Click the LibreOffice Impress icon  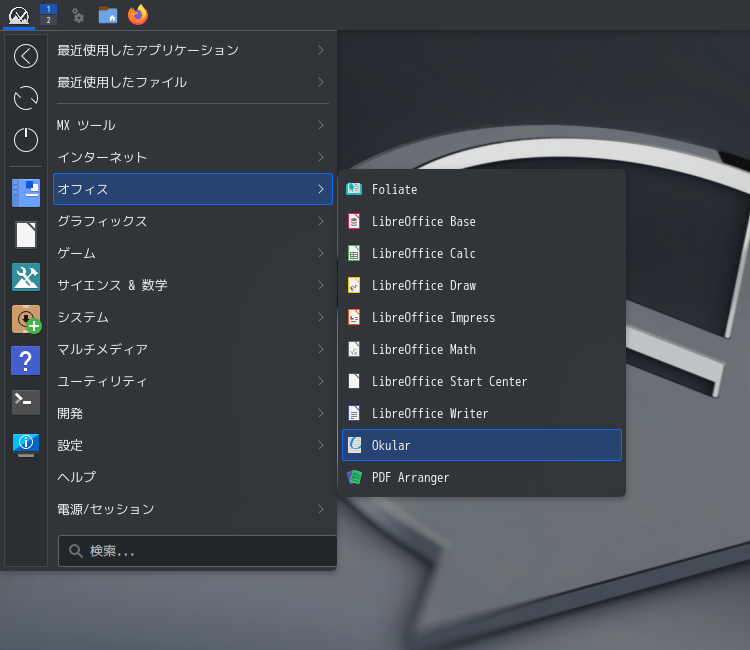[354, 317]
